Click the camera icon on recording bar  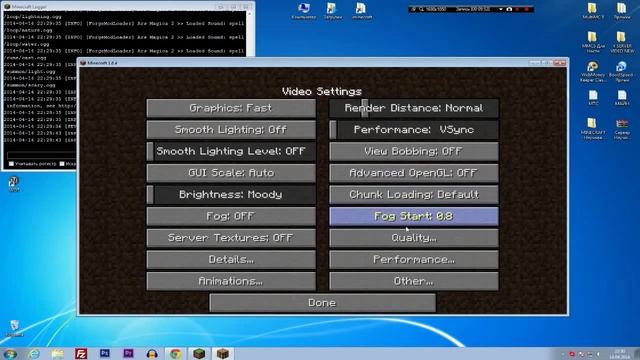pyautogui.click(x=509, y=9)
